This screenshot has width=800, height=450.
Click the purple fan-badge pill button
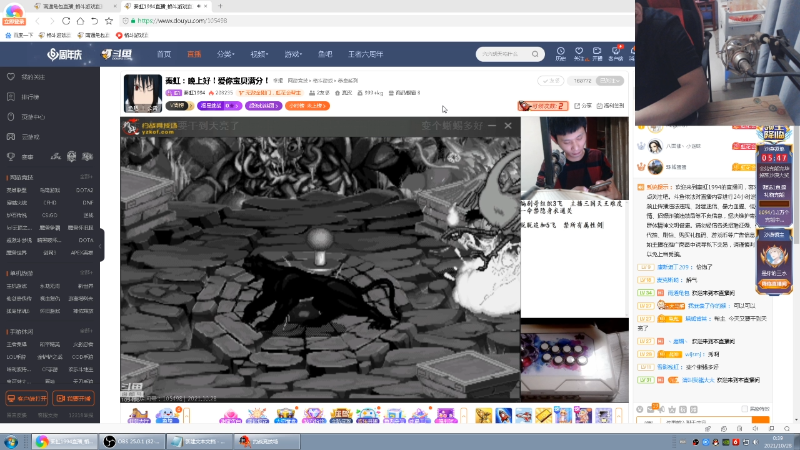(264, 106)
